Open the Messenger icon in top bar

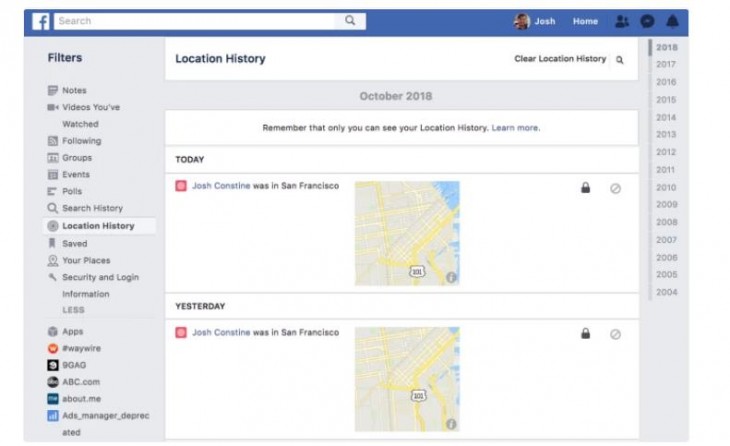tap(647, 21)
